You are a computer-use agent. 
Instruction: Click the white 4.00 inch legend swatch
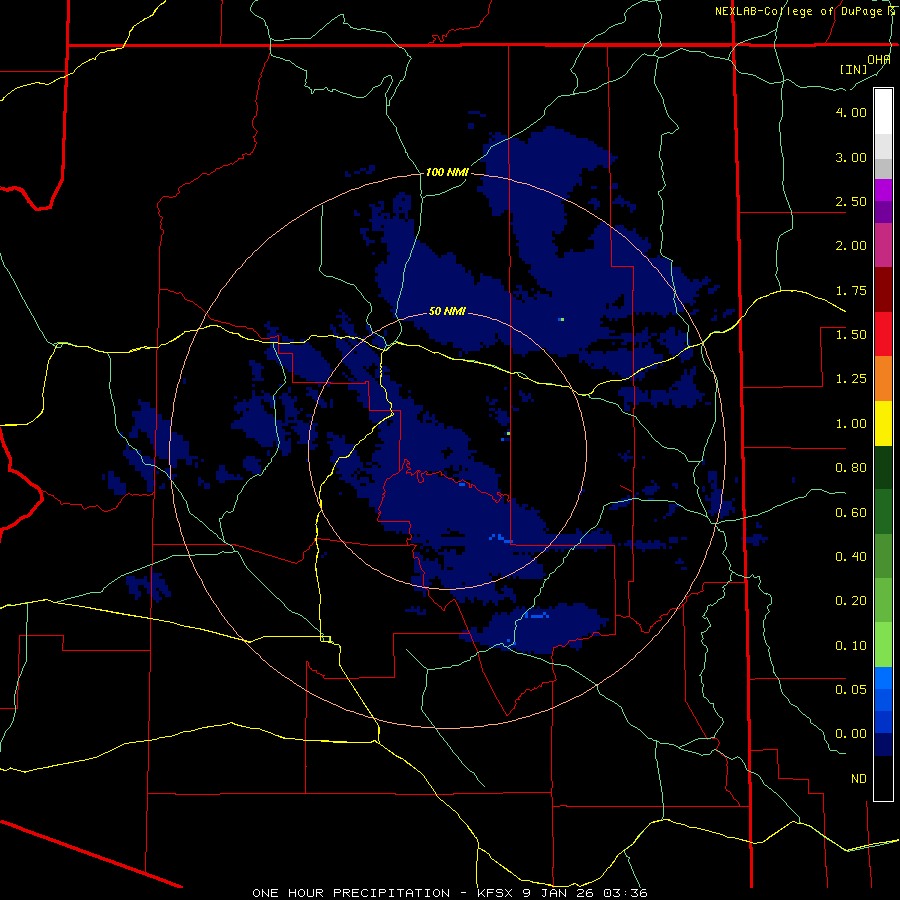coord(883,112)
